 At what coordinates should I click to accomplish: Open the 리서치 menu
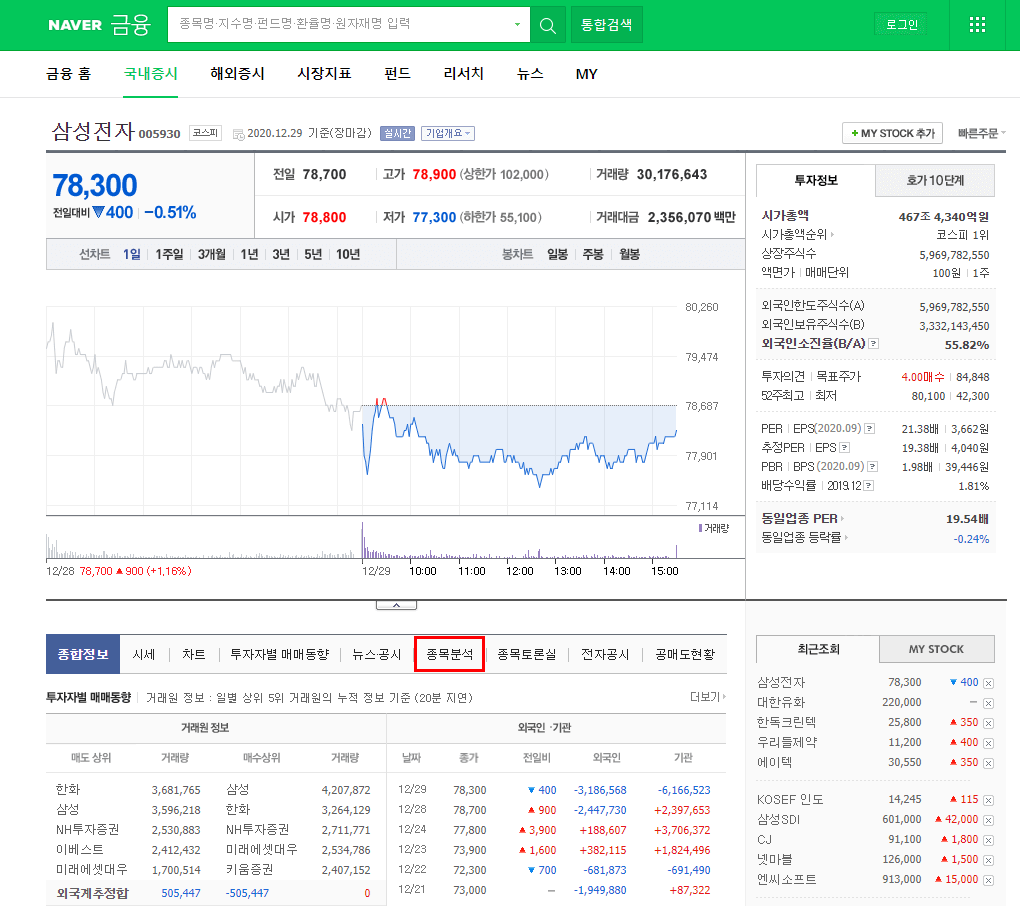(x=463, y=74)
